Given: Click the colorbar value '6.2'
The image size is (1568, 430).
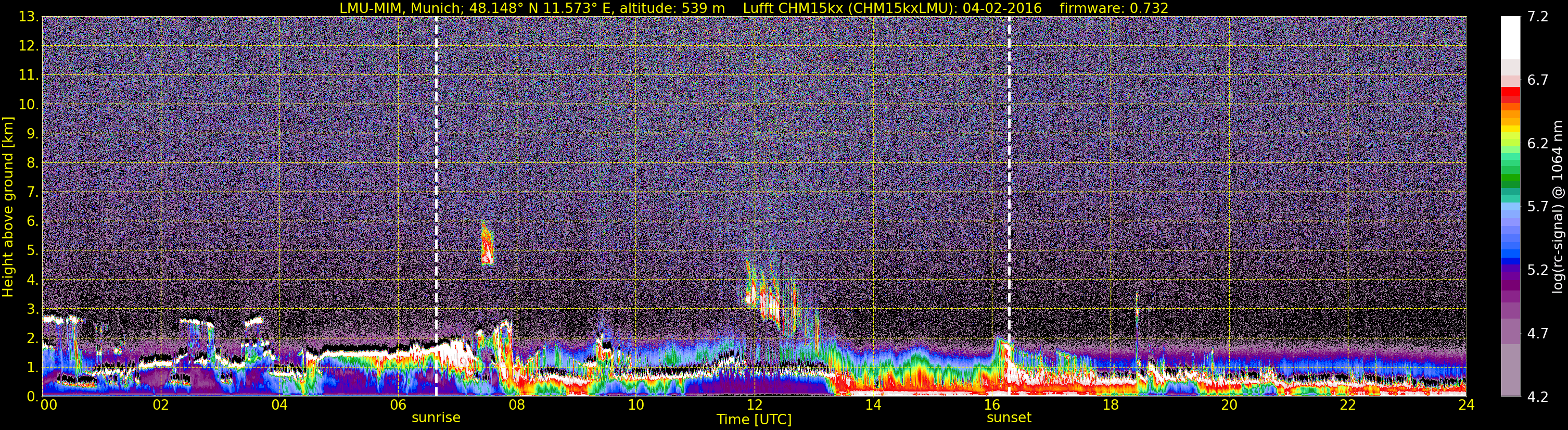Looking at the screenshot, I should click(x=1538, y=143).
